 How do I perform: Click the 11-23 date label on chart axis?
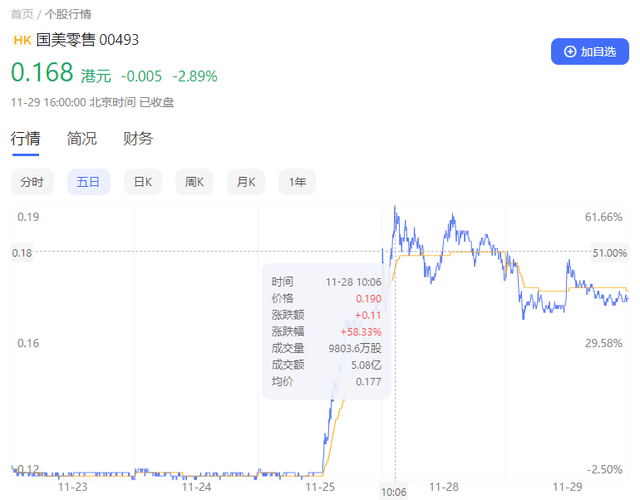(73, 487)
